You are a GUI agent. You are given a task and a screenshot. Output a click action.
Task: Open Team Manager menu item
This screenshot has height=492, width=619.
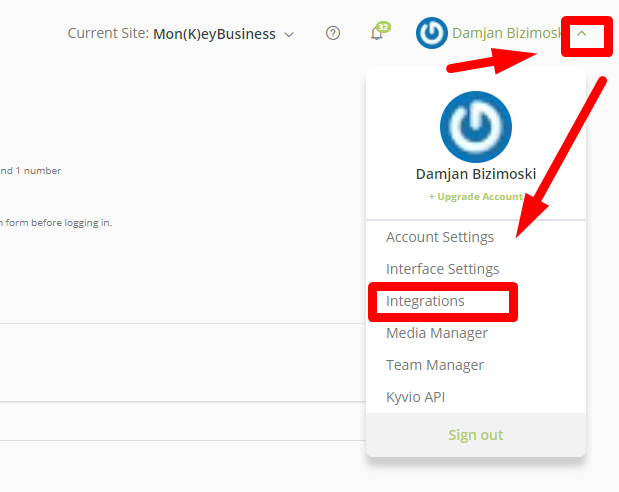[435, 365]
